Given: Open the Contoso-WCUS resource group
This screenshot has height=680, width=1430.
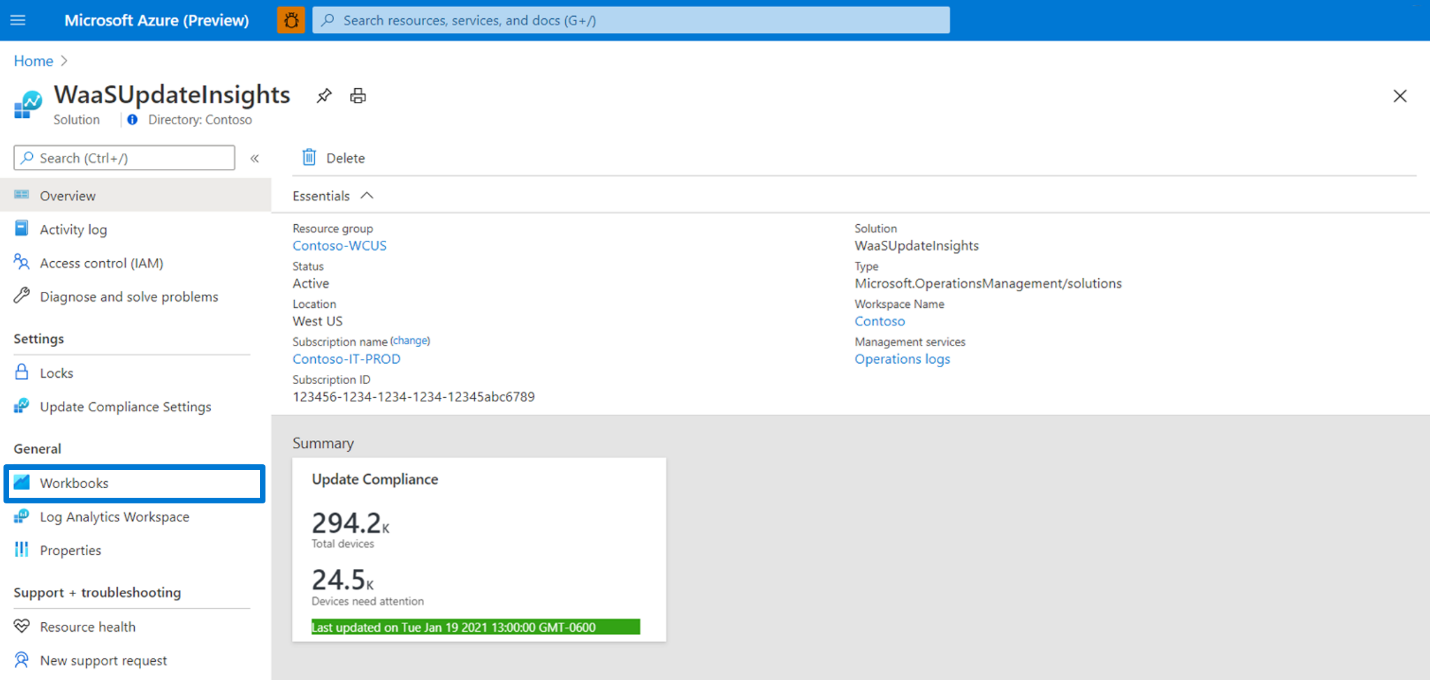Looking at the screenshot, I should pyautogui.click(x=339, y=245).
